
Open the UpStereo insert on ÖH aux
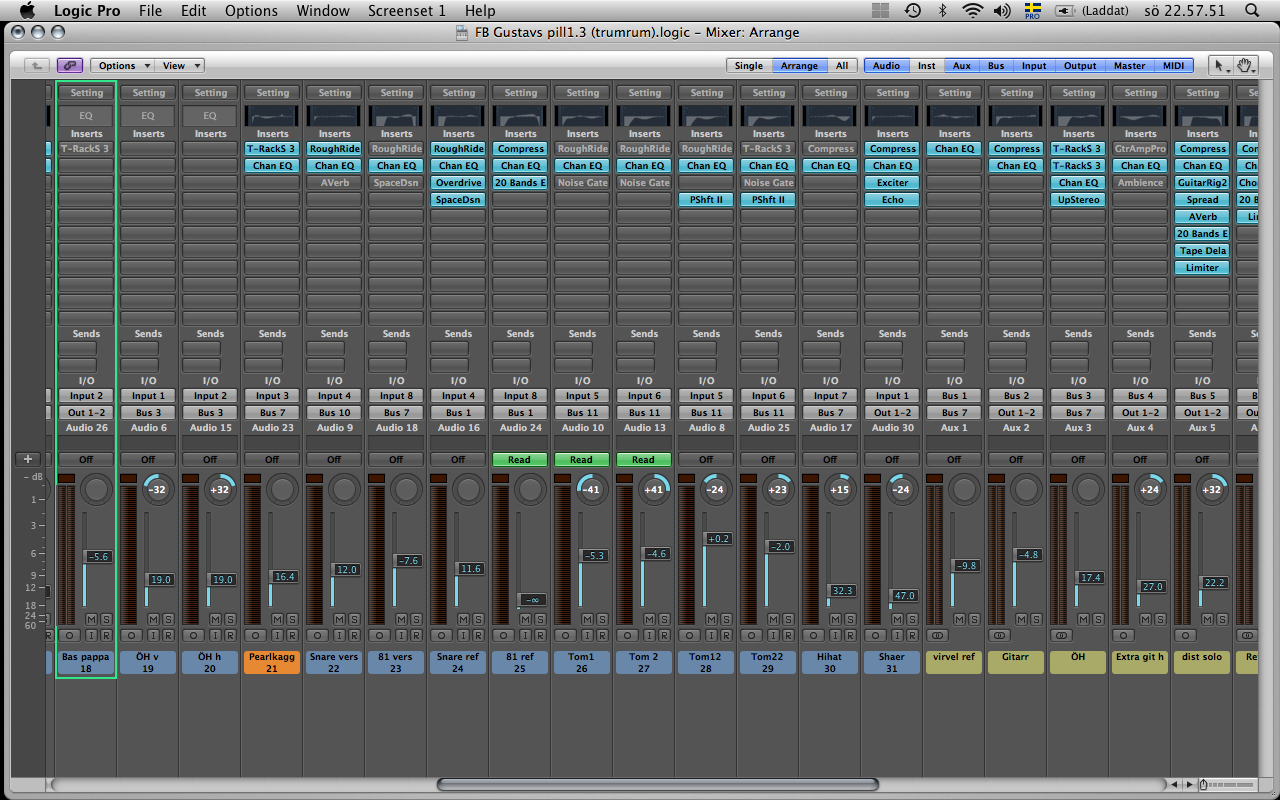tap(1078, 200)
